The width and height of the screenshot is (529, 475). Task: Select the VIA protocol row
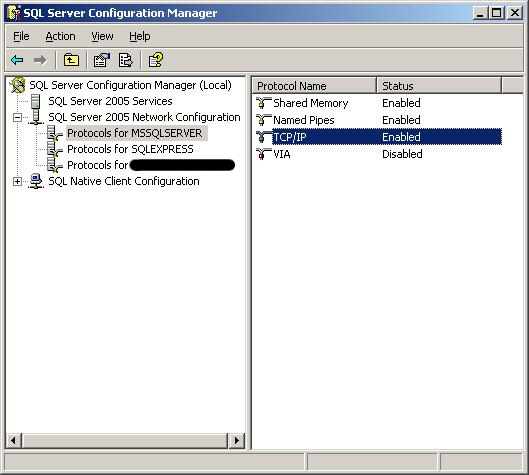tap(379, 154)
